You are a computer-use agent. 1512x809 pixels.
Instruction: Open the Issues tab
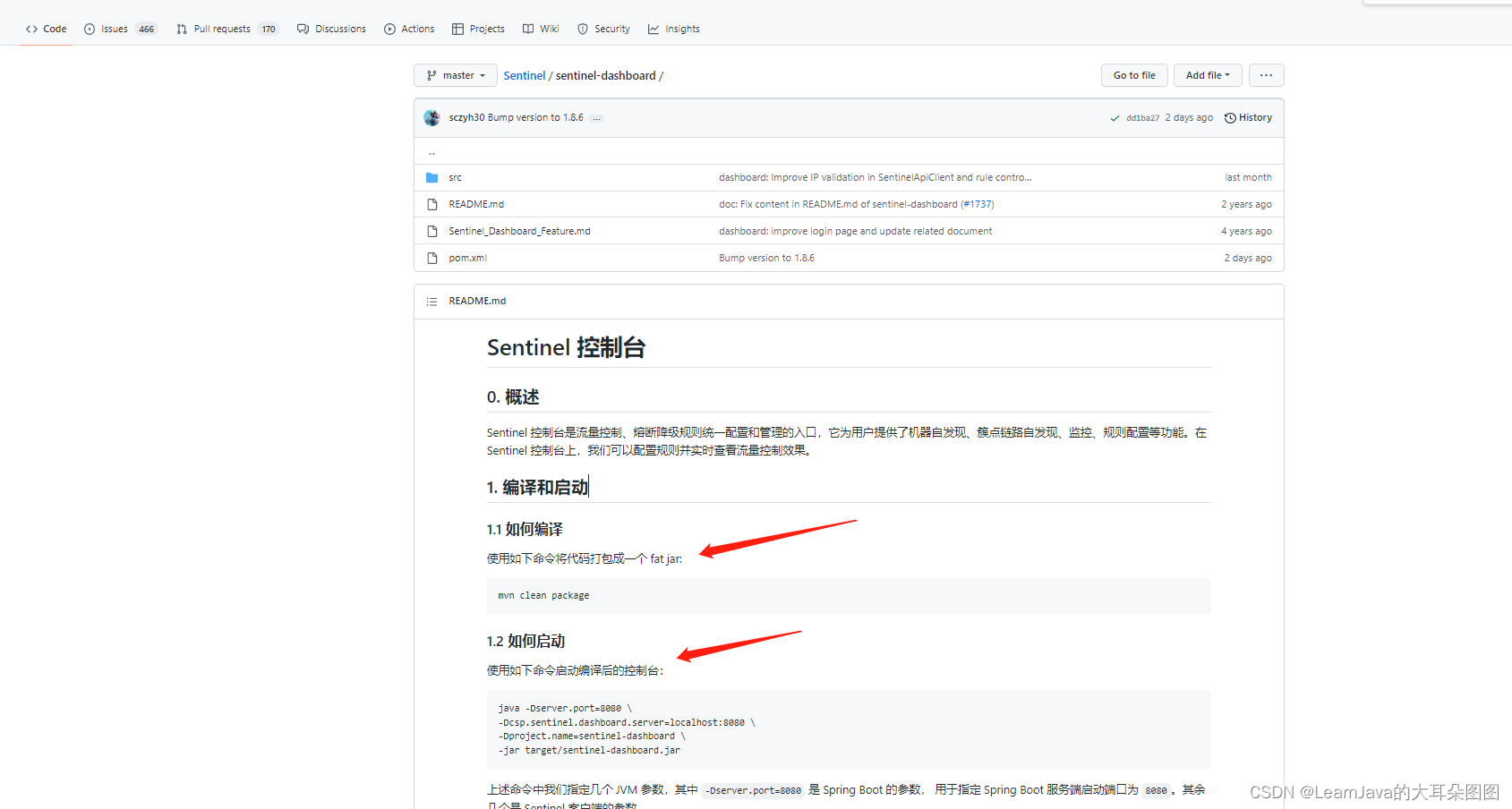pyautogui.click(x=121, y=29)
